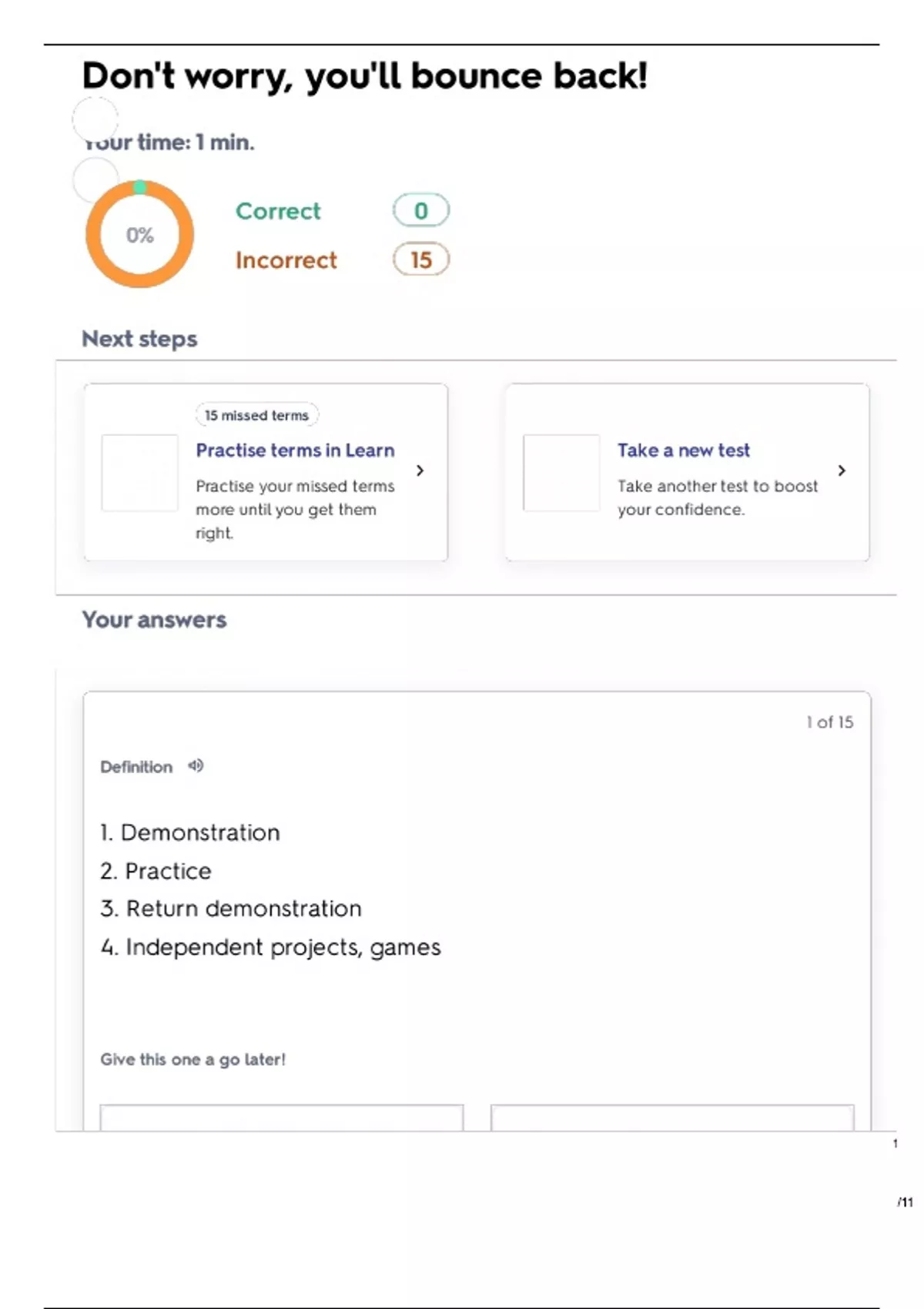The height and width of the screenshot is (1309, 924).
Task: Select the right answer option box
Action: pos(672,1117)
